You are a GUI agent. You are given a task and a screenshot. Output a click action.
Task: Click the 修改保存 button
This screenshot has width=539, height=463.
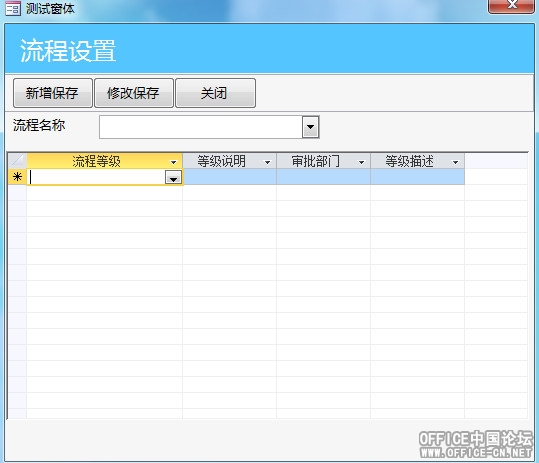point(134,93)
